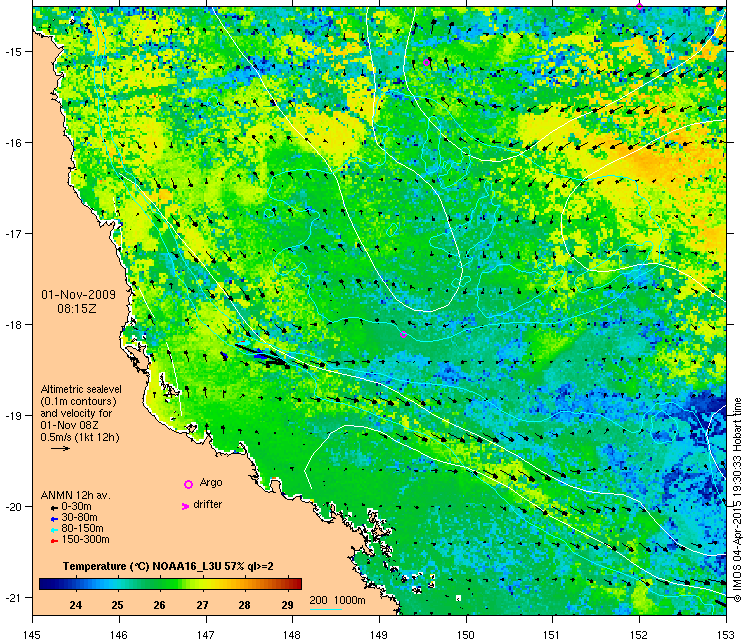Click the Argo float marker near -15 latitude
This screenshot has width=750, height=640.
pos(427,63)
